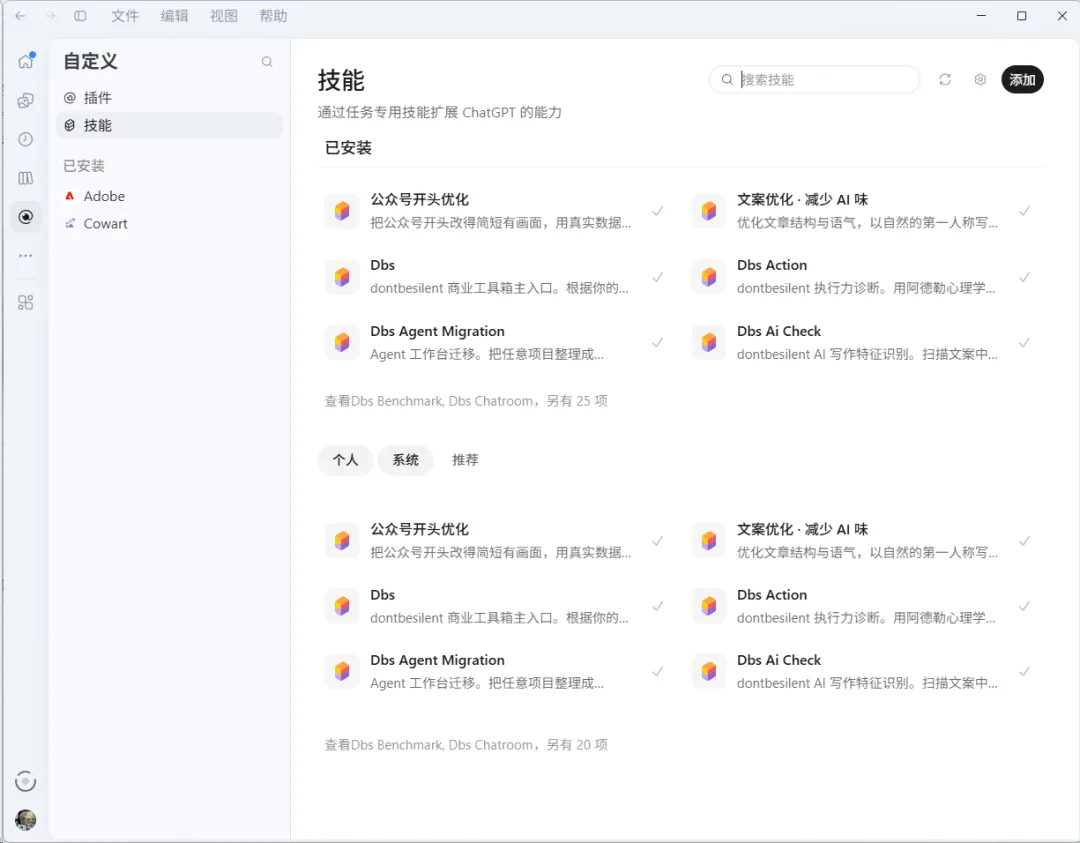This screenshot has height=843, width=1080.
Task: Toggle checkmark for installed Dbs Action
Action: point(1025,277)
